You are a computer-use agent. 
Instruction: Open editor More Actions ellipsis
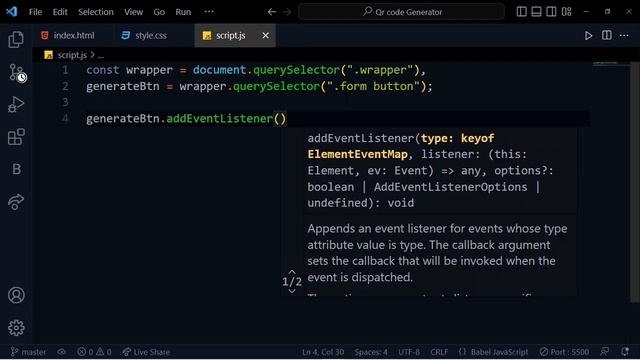point(624,36)
